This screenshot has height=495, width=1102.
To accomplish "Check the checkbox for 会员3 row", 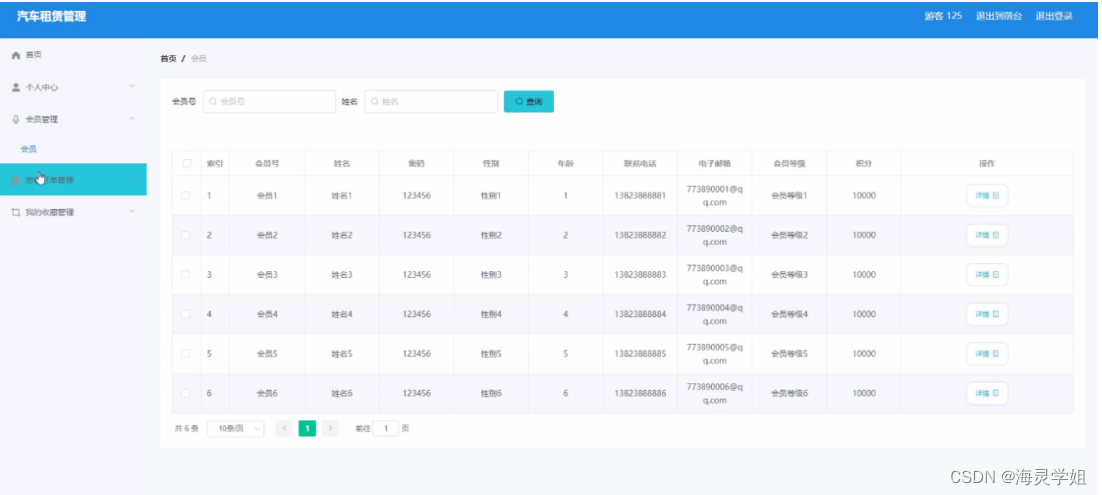I will pyautogui.click(x=186, y=274).
